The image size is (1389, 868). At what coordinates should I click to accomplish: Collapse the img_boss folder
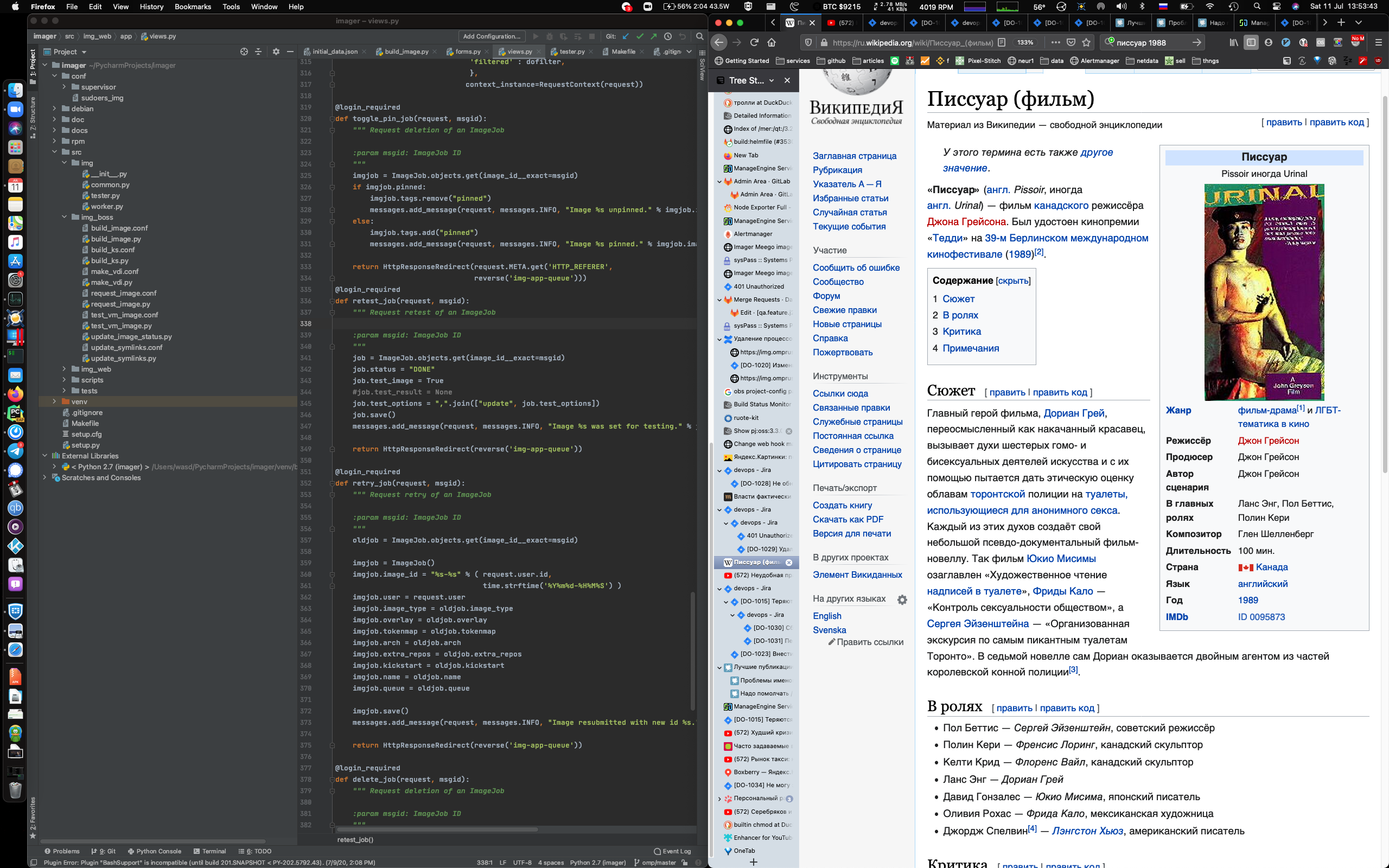pos(64,217)
